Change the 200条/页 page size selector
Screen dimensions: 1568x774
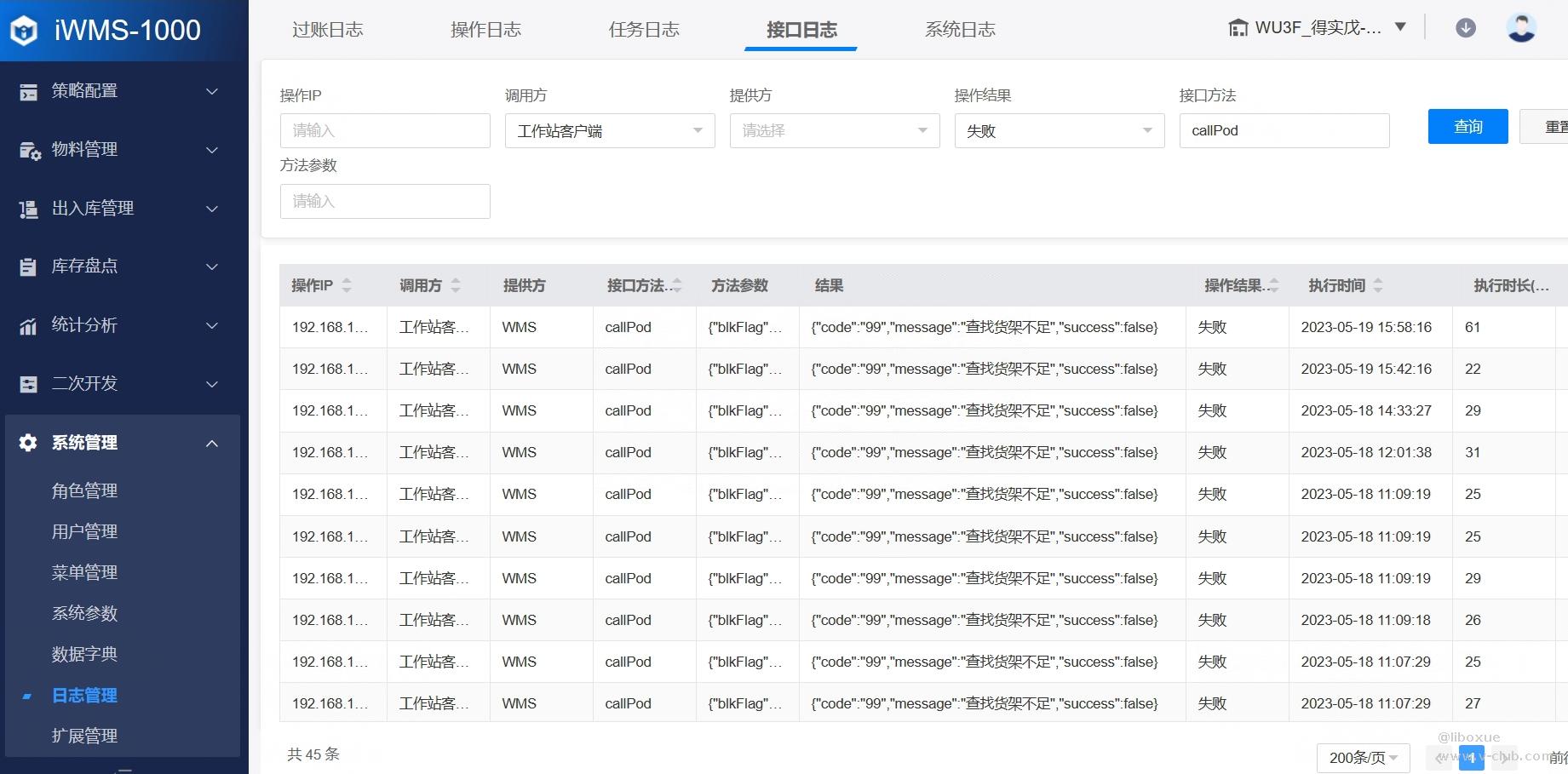(1363, 757)
